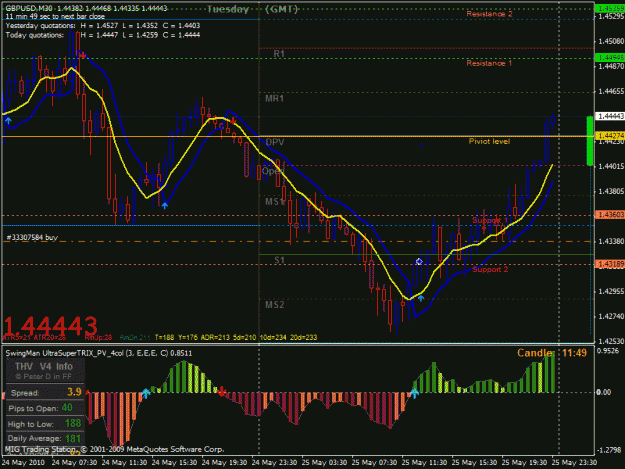Screen dimensions: 625x469
Task: Click the MS1 pivot label
Action: coord(275,202)
